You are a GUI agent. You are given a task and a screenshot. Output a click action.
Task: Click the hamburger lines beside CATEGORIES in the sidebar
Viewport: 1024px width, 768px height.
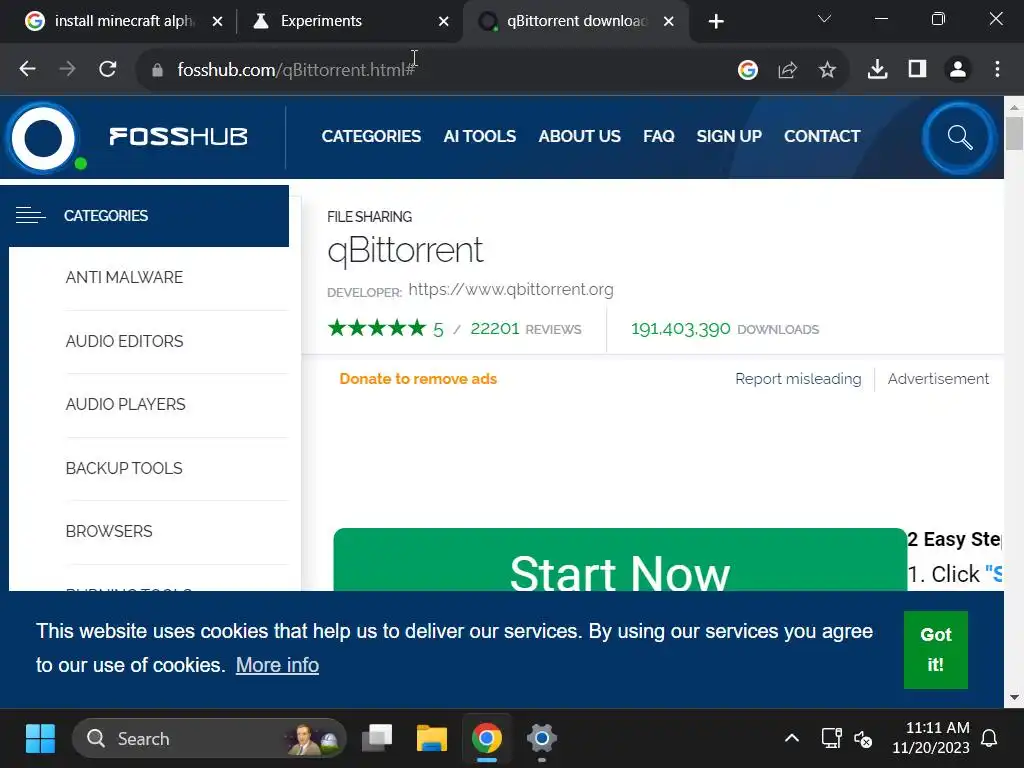[x=31, y=215]
